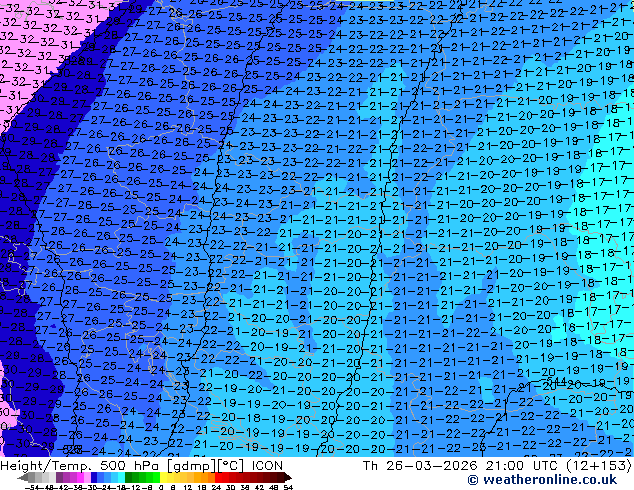Click the grey left arrow end of color scale

22,477
